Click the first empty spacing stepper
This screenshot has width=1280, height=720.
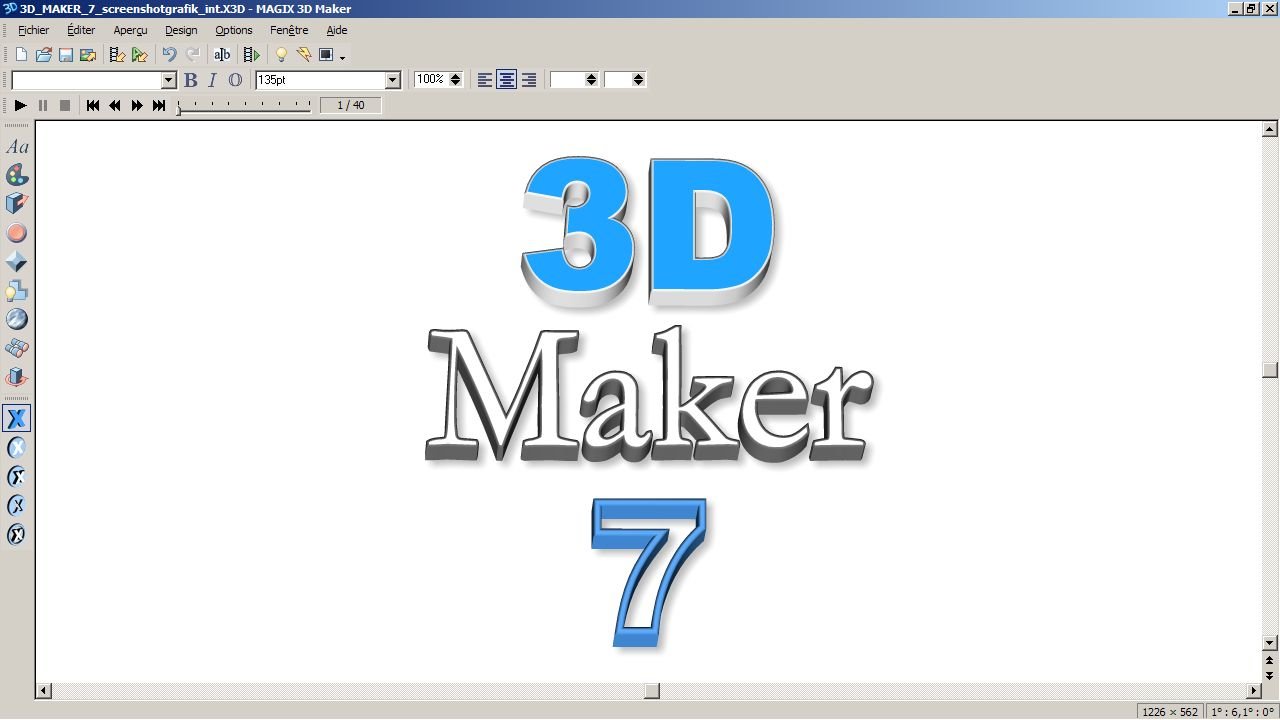pyautogui.click(x=591, y=80)
